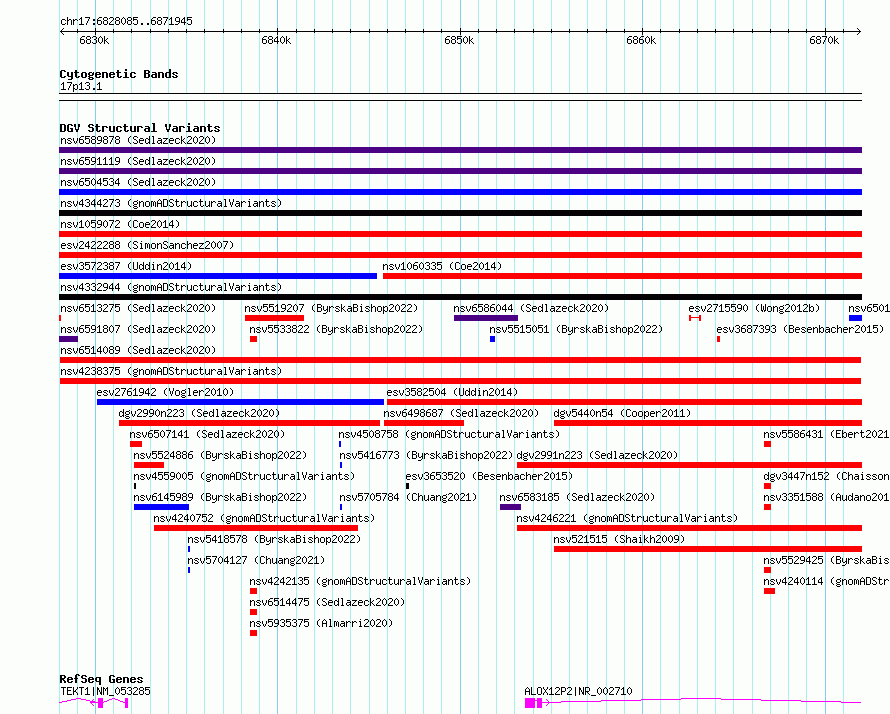890x714 pixels.
Task: Select the nsv6498687 (Sedlazeck2020) red bar
Action: (424, 423)
